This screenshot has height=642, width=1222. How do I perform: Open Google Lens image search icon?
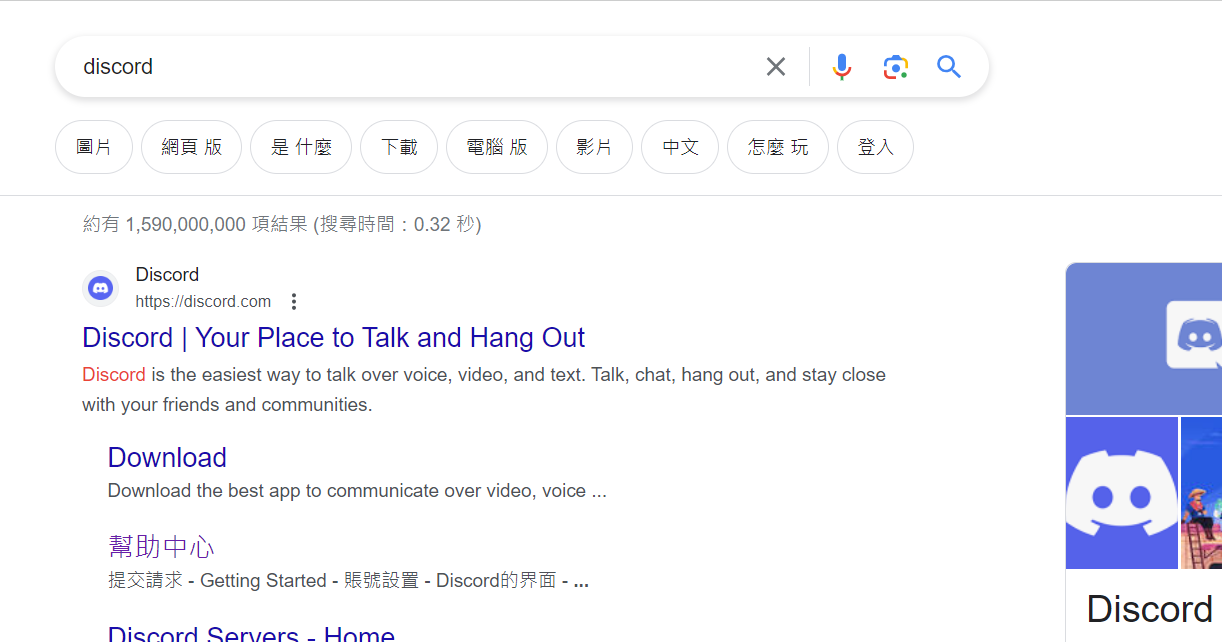(895, 67)
